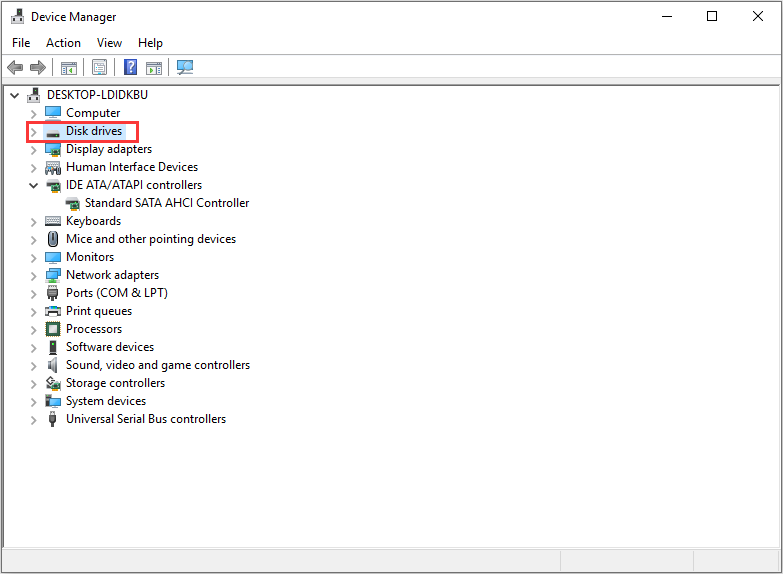Click the Network adapters category icon
The height and width of the screenshot is (574, 783).
53,275
